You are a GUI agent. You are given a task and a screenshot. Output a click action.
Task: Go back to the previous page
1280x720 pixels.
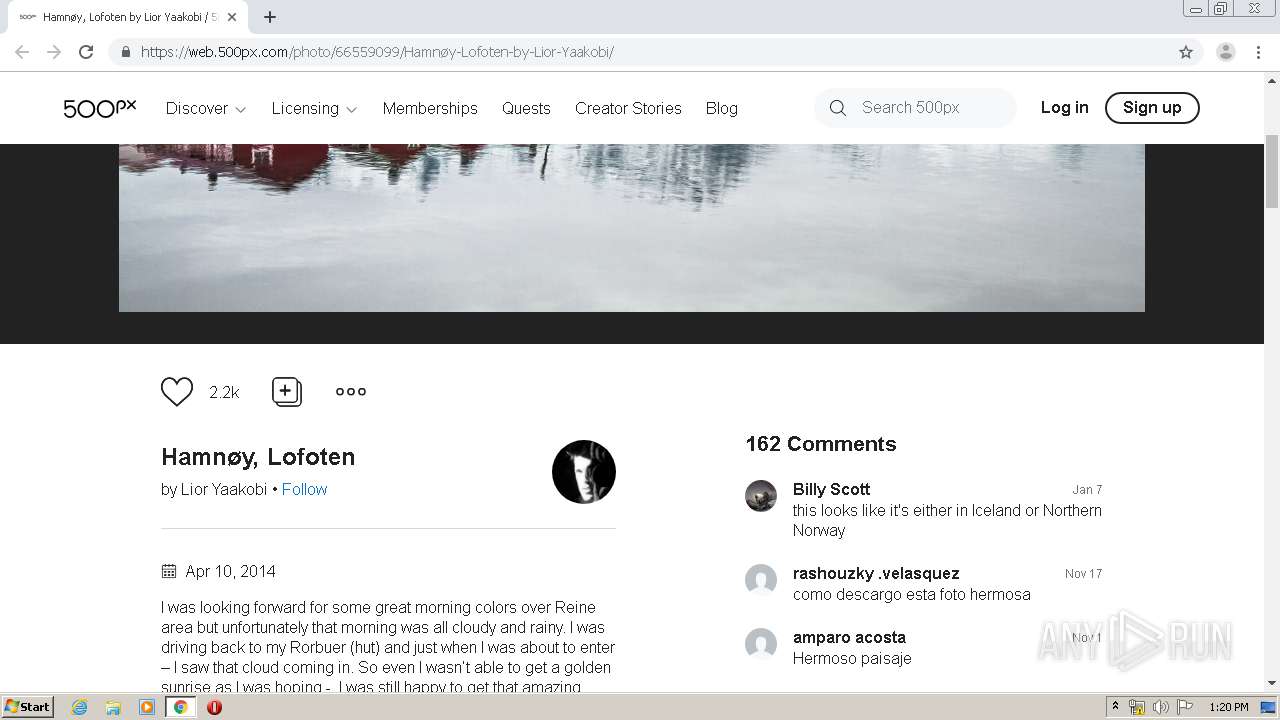22,52
